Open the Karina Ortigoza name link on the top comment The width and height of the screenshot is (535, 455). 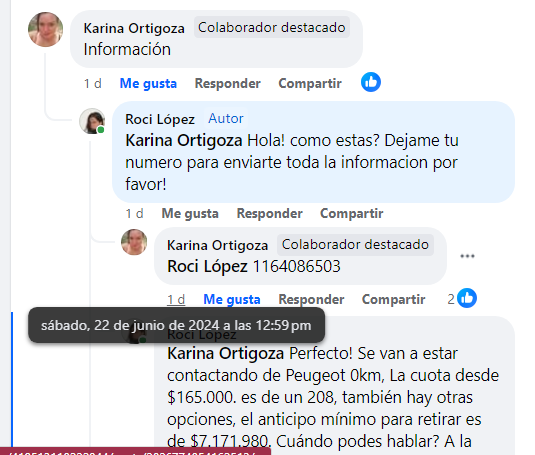134,28
